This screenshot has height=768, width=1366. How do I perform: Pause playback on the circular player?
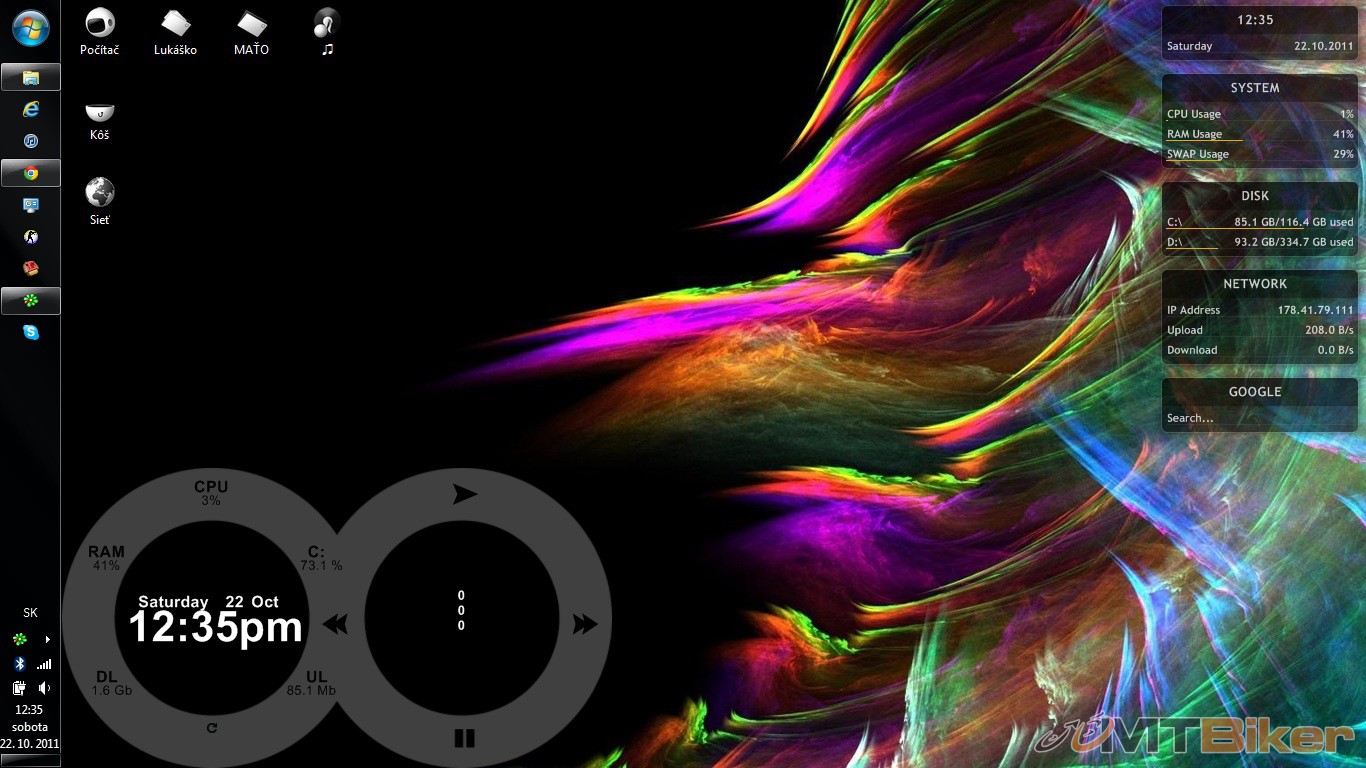pos(464,738)
